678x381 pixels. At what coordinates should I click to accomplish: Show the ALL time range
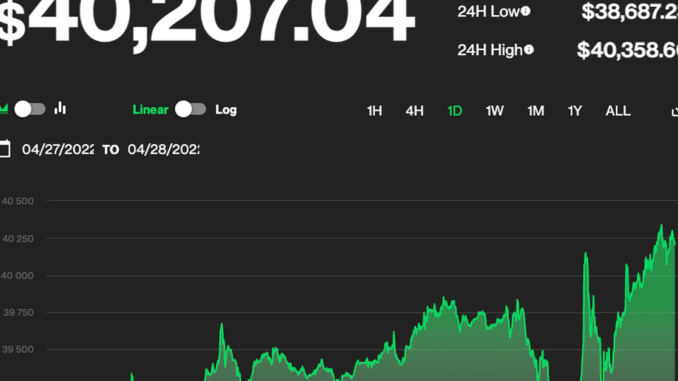pos(618,111)
